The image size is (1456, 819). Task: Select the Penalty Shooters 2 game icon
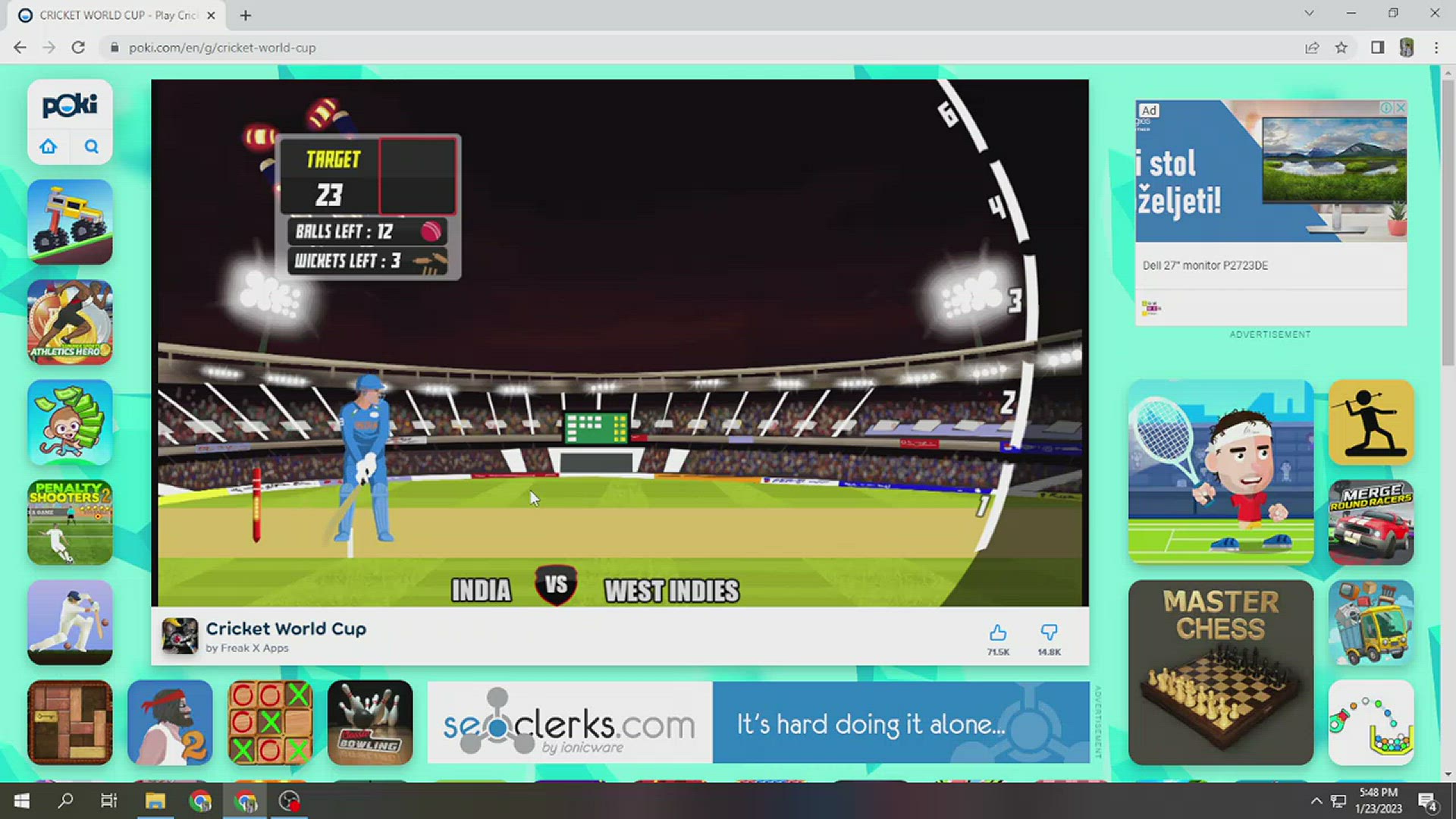coord(69,522)
